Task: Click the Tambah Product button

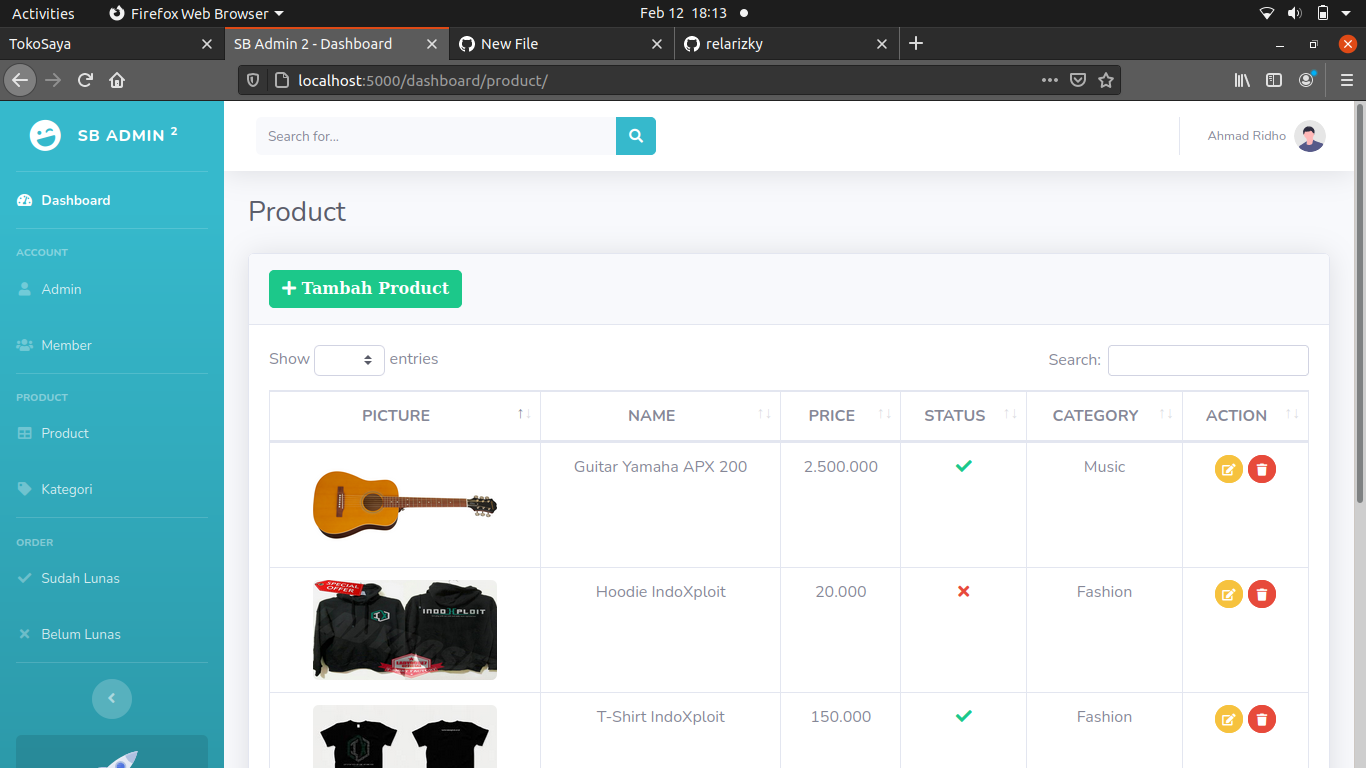Action: 365,289
